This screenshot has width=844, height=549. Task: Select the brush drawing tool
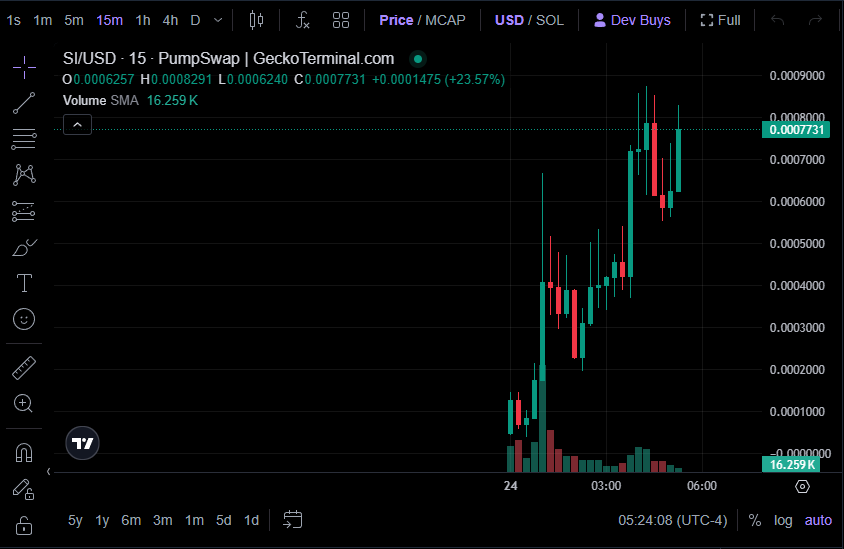point(24,248)
